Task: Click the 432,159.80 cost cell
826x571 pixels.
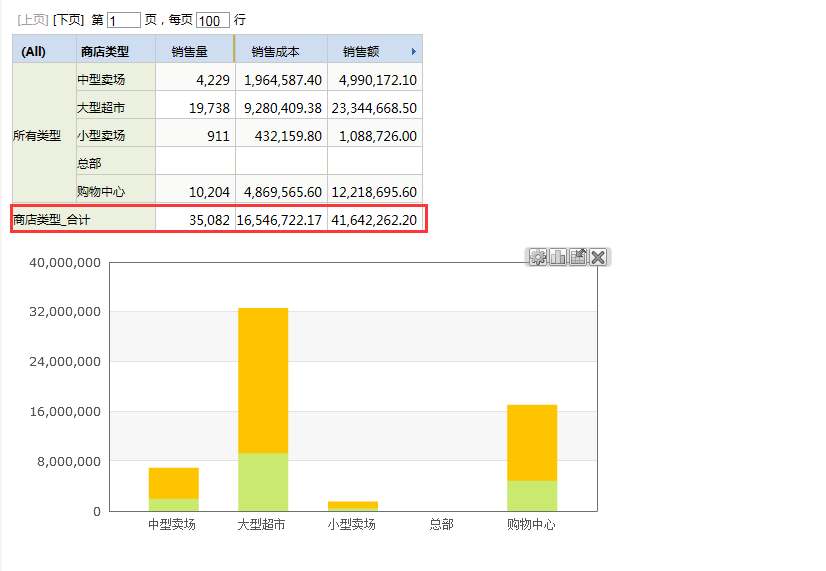Action: [x=281, y=133]
